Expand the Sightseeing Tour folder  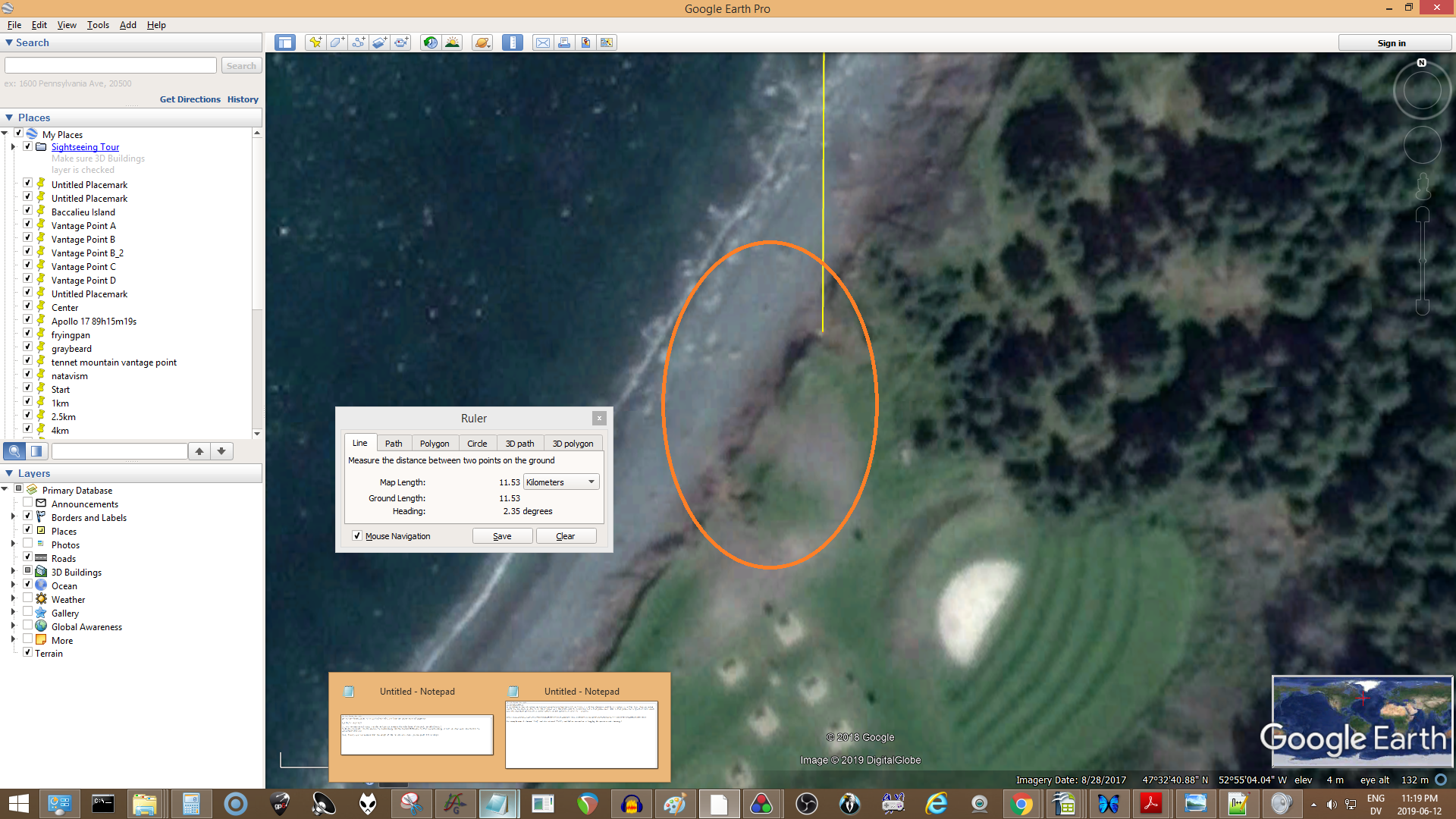point(13,147)
